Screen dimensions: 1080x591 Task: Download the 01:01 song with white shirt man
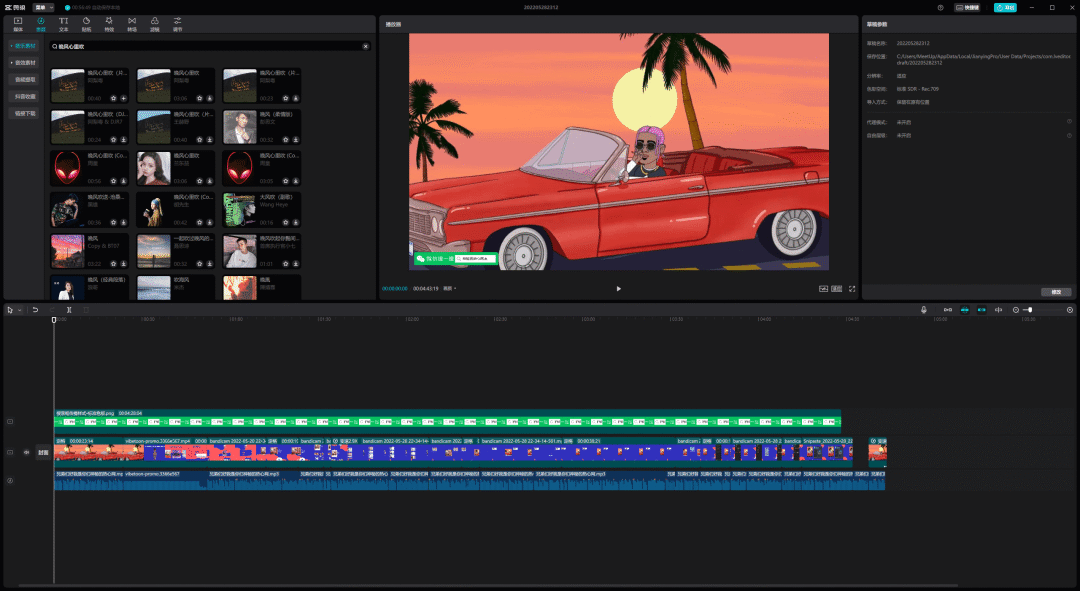[295, 264]
